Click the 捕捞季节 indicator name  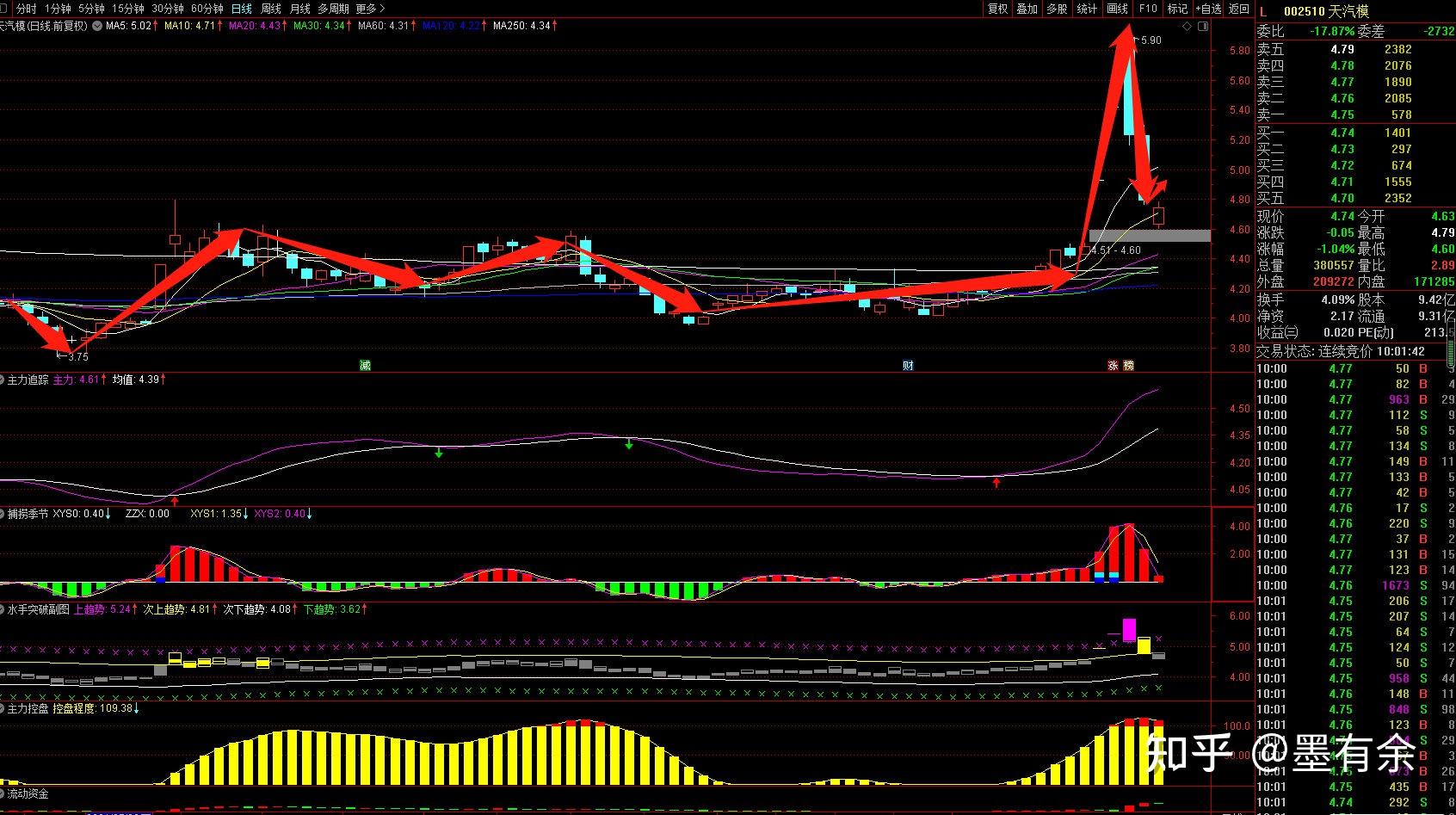[28, 514]
